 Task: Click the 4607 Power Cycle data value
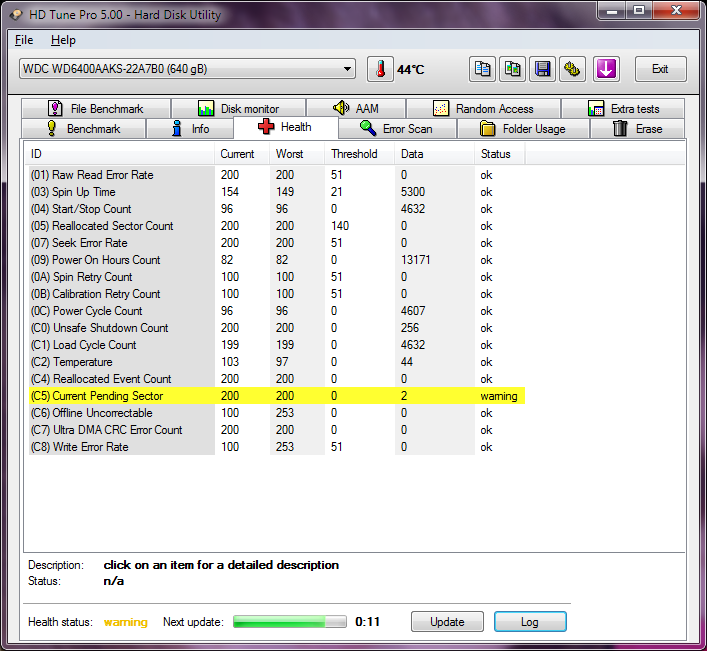pos(413,311)
